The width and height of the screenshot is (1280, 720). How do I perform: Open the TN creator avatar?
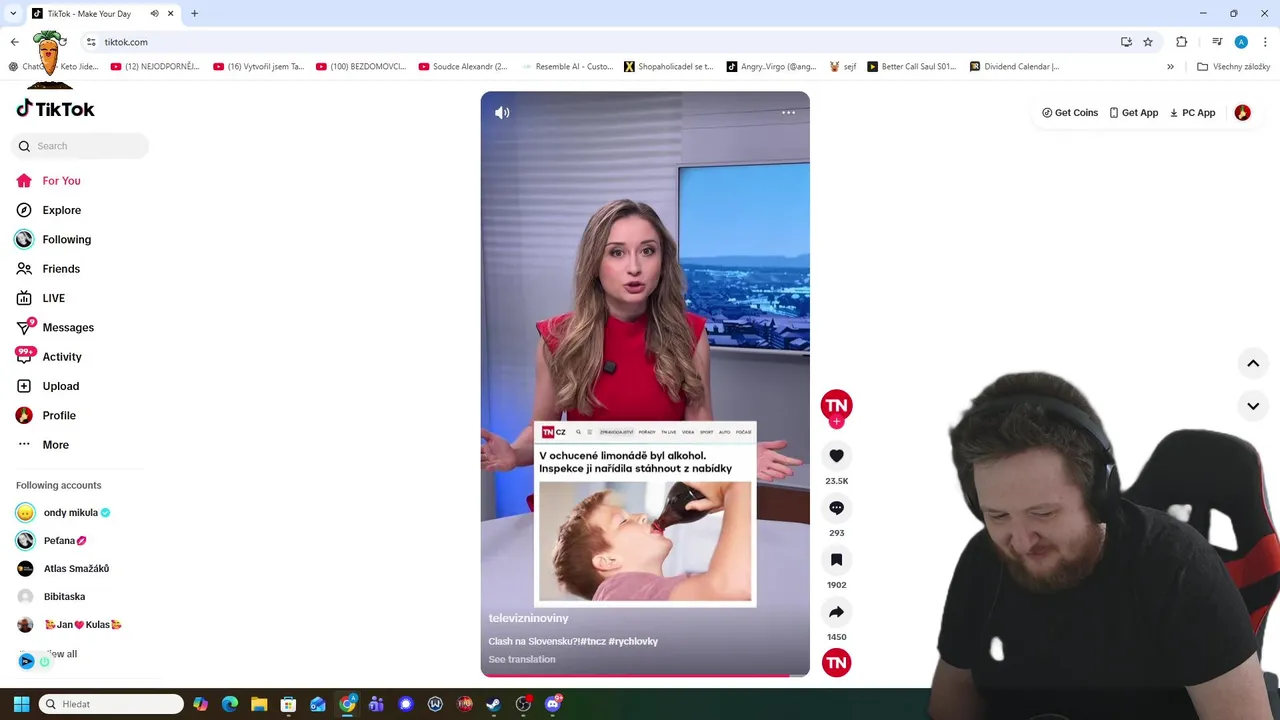click(x=836, y=405)
